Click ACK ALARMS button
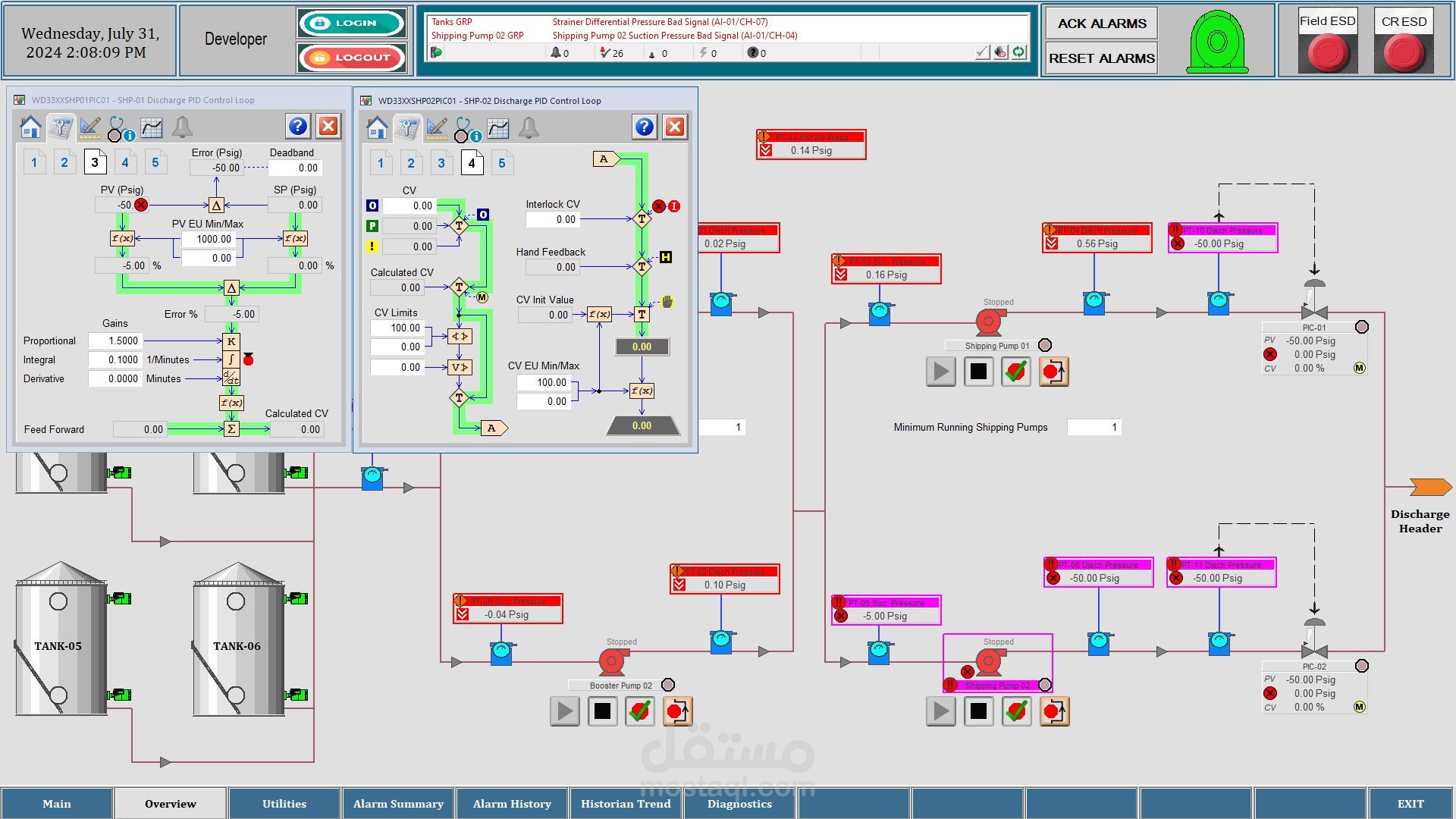 click(x=1101, y=24)
